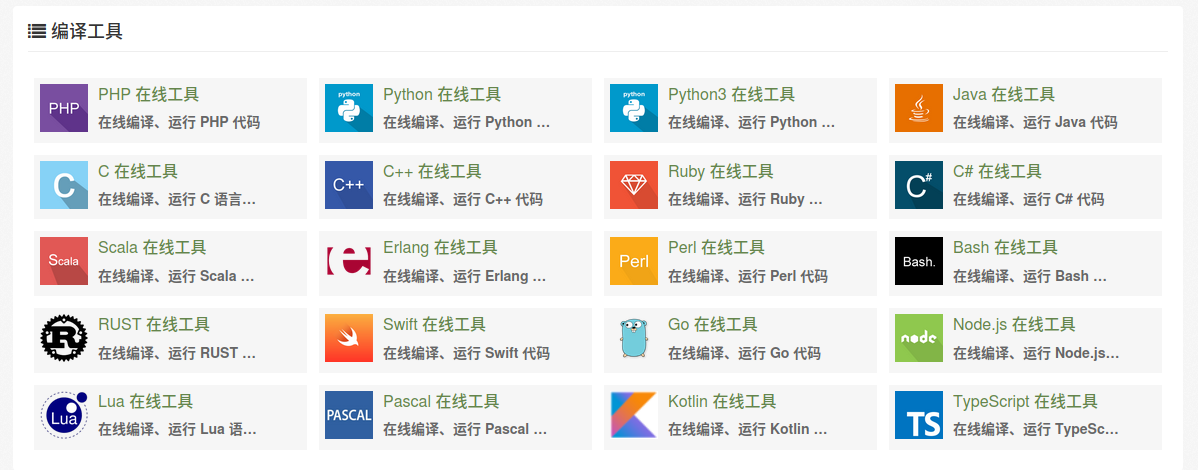Click the blue TS TypeScript icon
Screen dimensions: 1198x470
click(919, 415)
